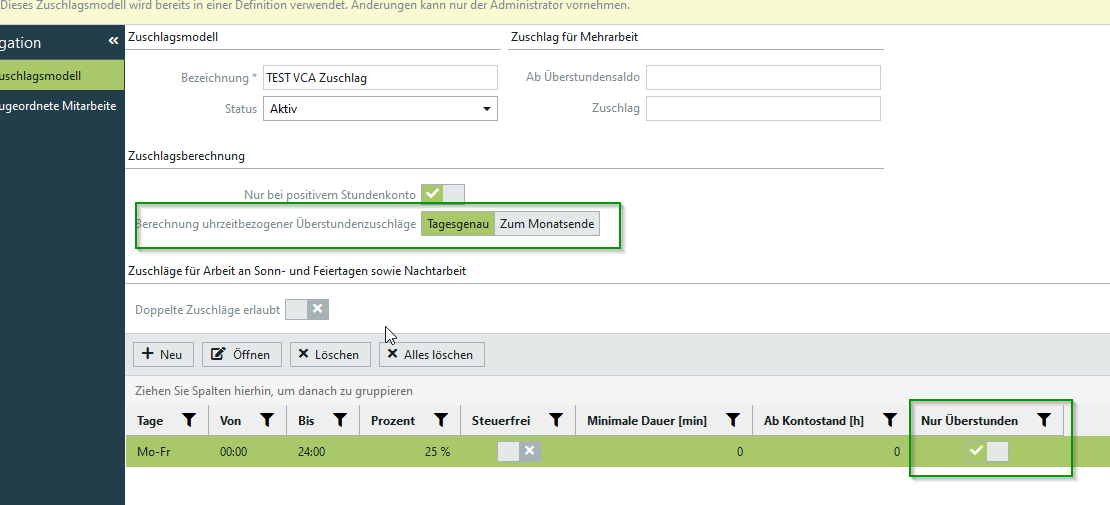Click the Ab Überstundensaldo input field
The width and height of the screenshot is (1110, 505).
(x=763, y=78)
